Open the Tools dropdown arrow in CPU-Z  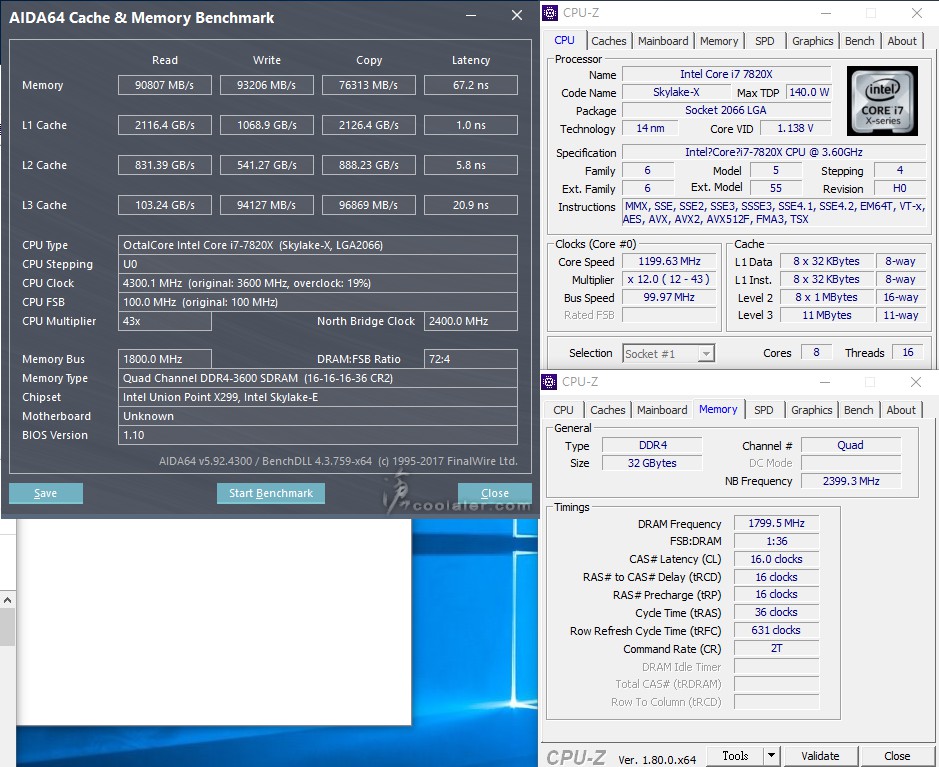click(x=771, y=756)
